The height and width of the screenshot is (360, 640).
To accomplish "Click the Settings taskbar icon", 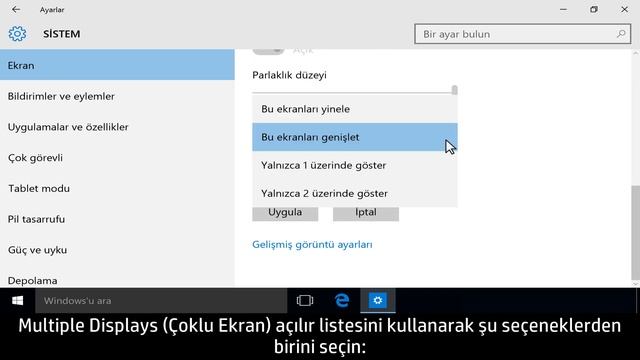I will click(378, 301).
